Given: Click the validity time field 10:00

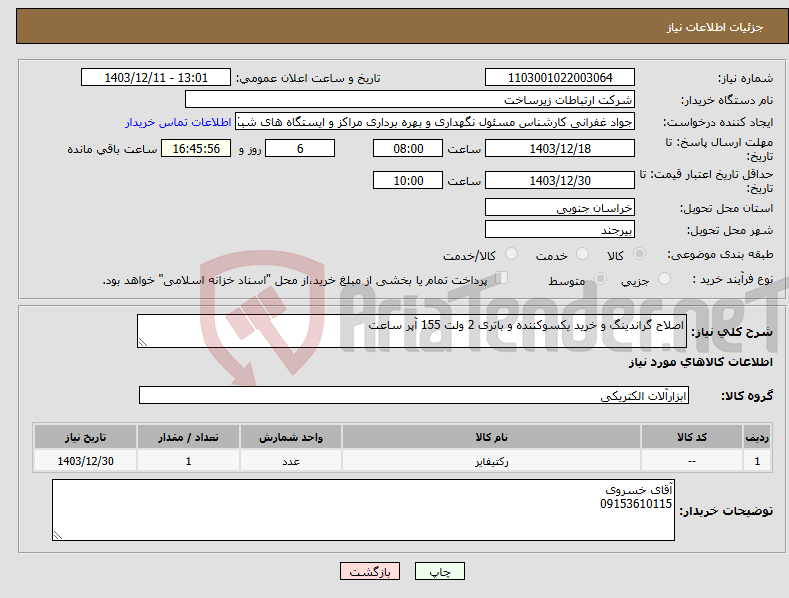Looking at the screenshot, I should click(408, 180).
